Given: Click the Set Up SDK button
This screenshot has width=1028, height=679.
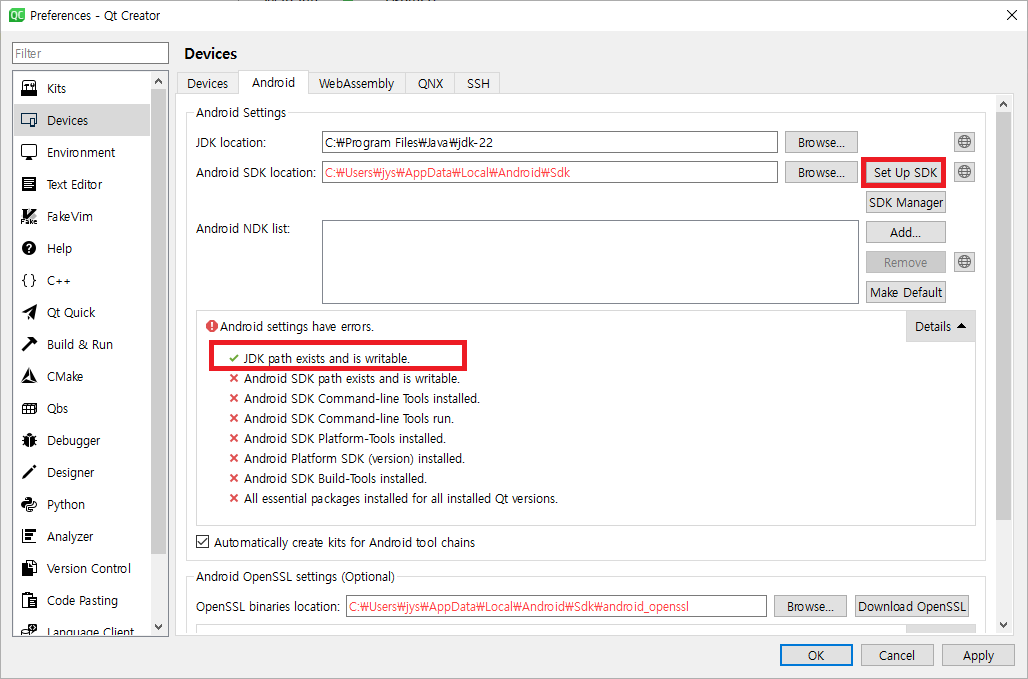Looking at the screenshot, I should tap(905, 172).
